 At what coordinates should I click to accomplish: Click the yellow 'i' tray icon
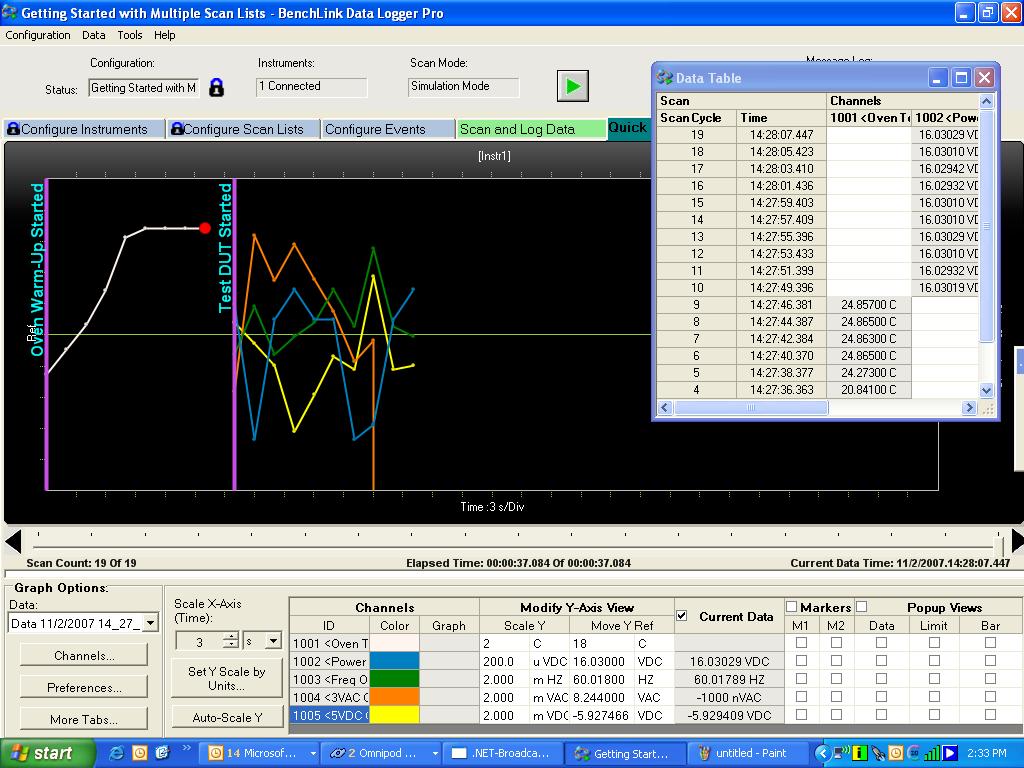[x=860, y=754]
